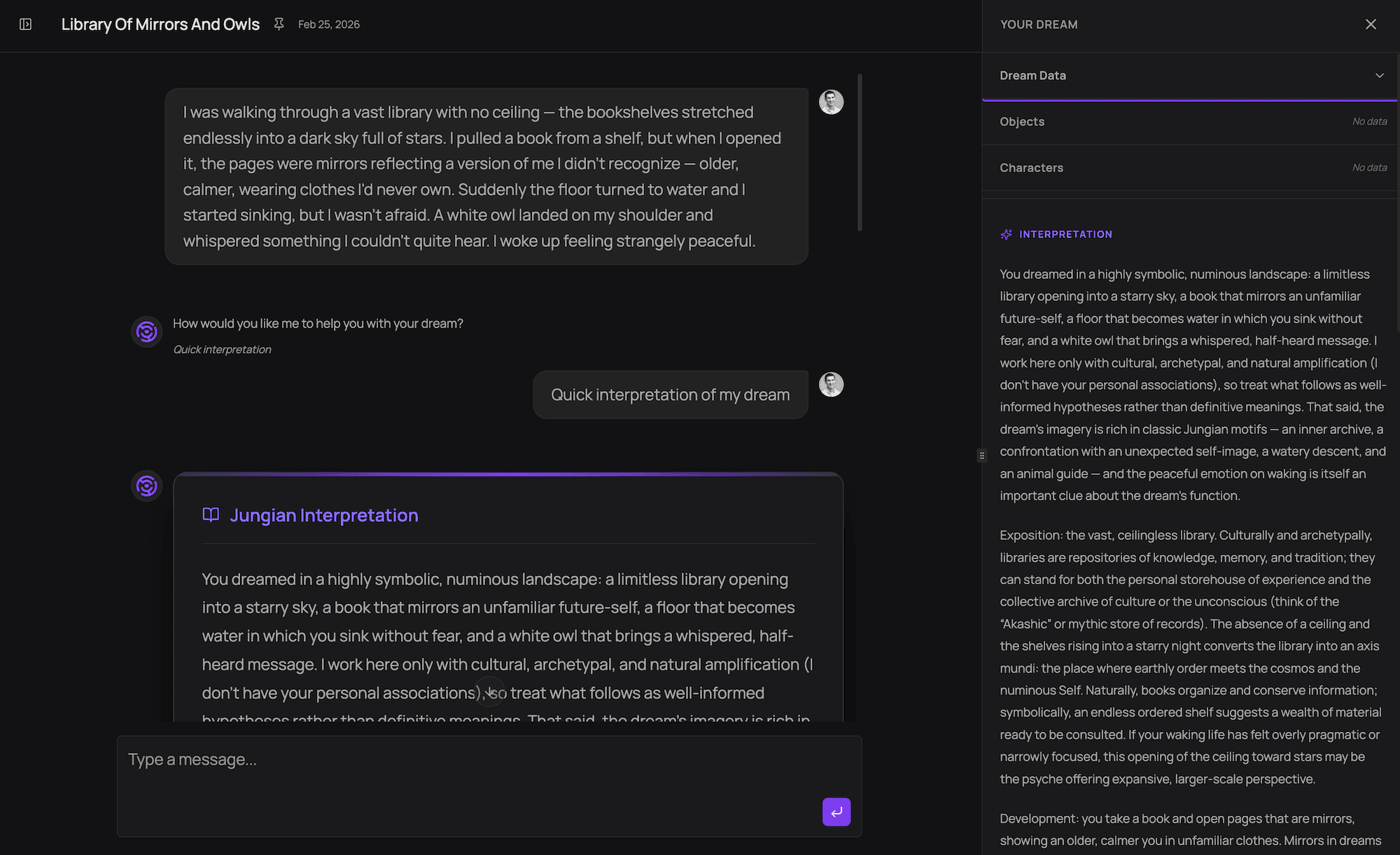Collapse the Dream Data section

[1379, 75]
